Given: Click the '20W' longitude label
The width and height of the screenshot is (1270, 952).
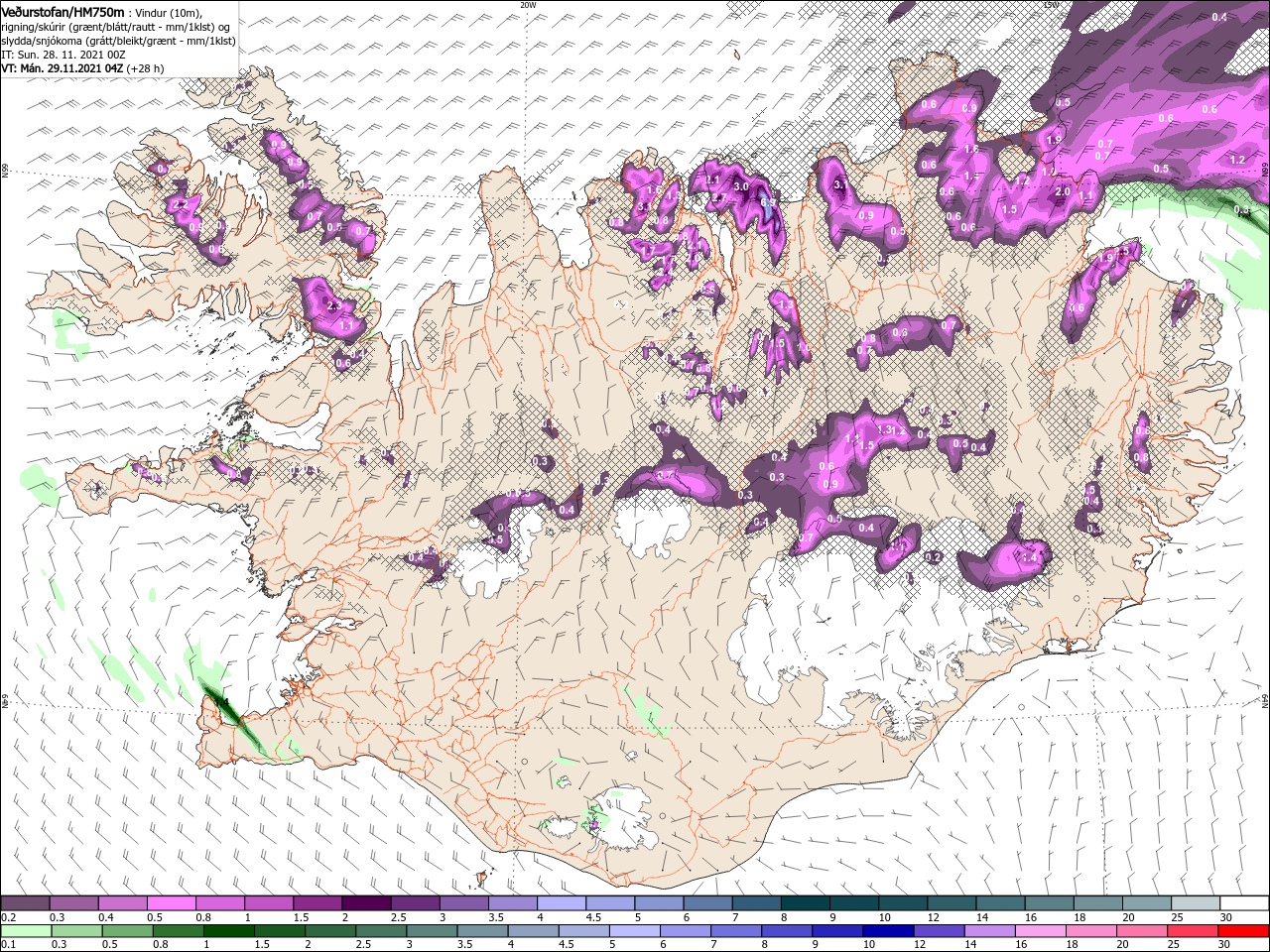Looking at the screenshot, I should click(x=528, y=5).
